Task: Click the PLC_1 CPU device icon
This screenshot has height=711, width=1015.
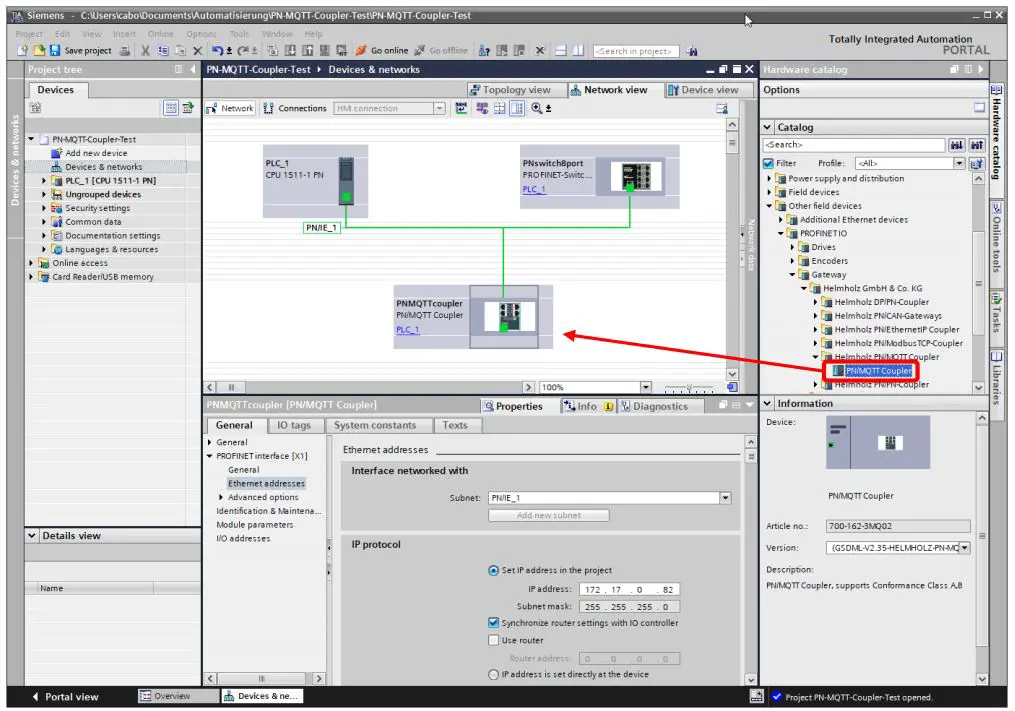Action: [x=346, y=178]
